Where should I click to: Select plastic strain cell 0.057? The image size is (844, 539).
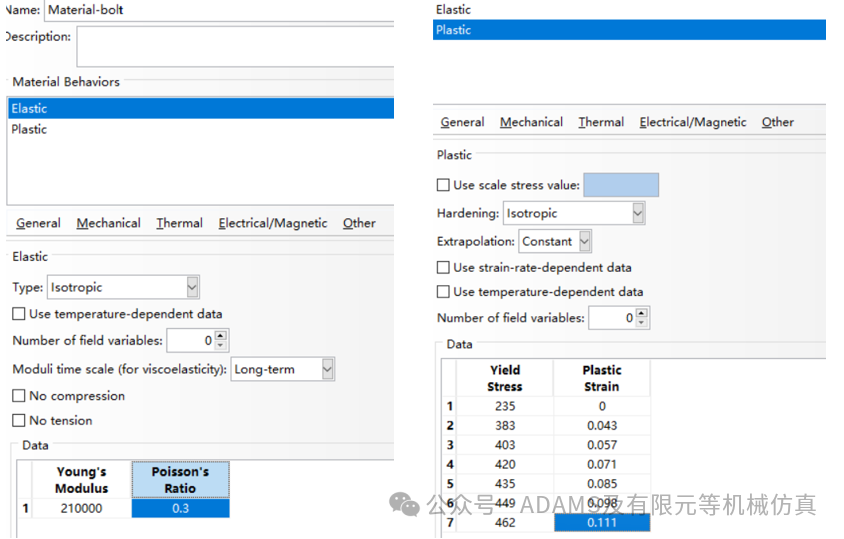(602, 445)
